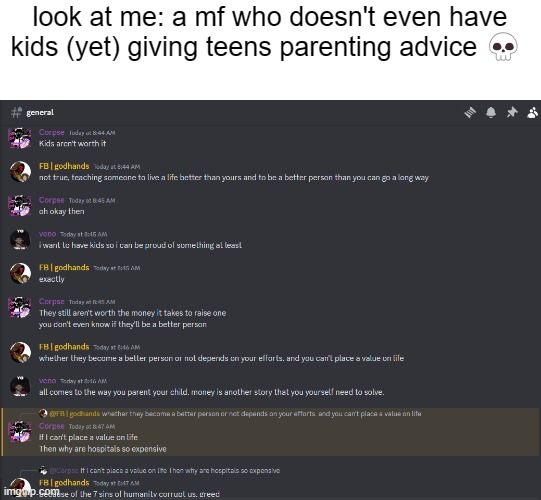Click veno username above 'all comes to the way'
The width and height of the screenshot is (541, 500).
click(48, 381)
